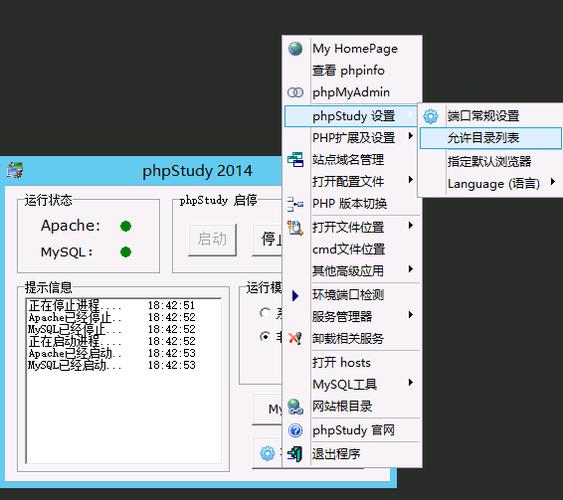Select 允许目录列表 in the submenu
This screenshot has width=563, height=500.
click(490, 138)
